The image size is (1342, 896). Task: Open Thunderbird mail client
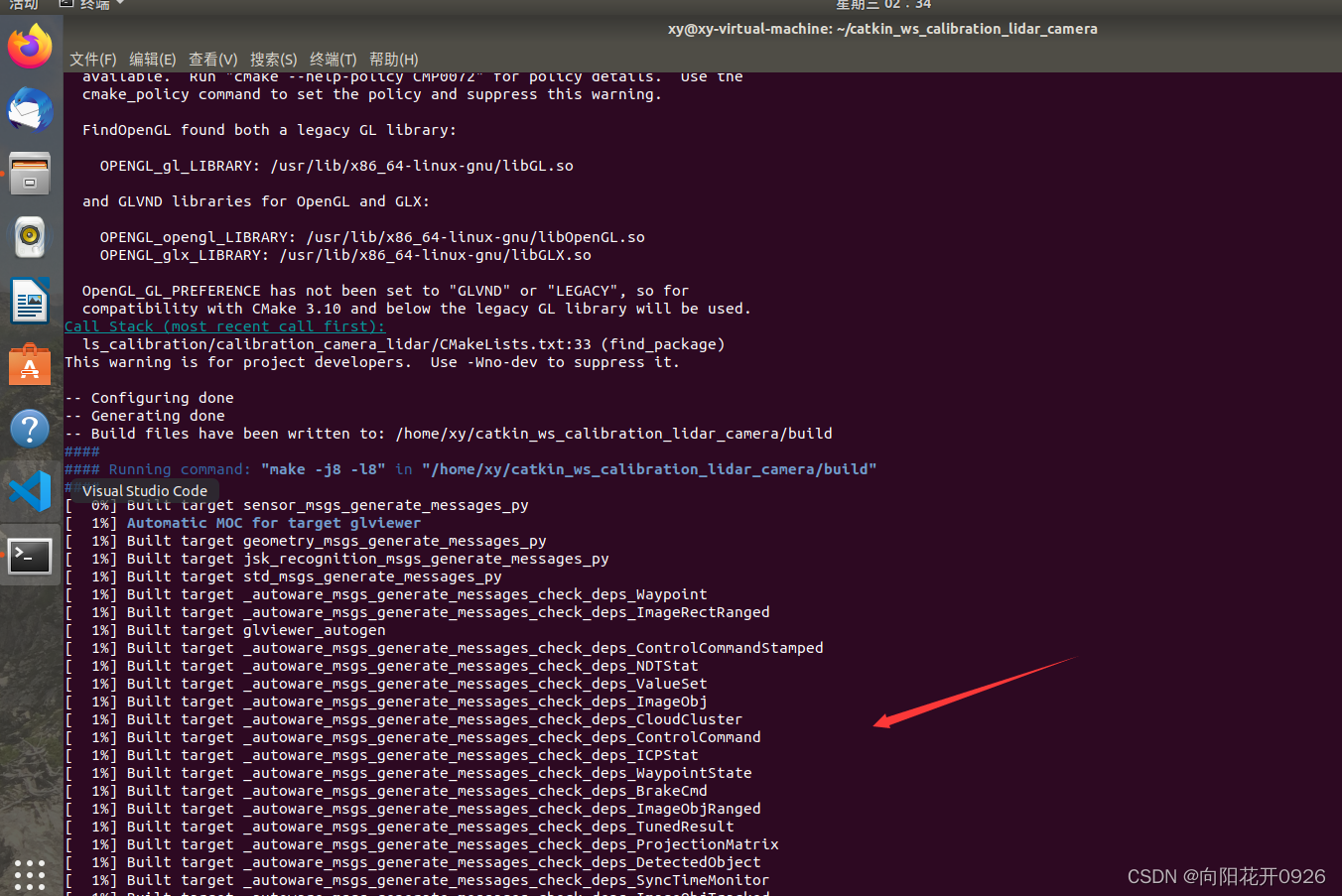tap(30, 110)
